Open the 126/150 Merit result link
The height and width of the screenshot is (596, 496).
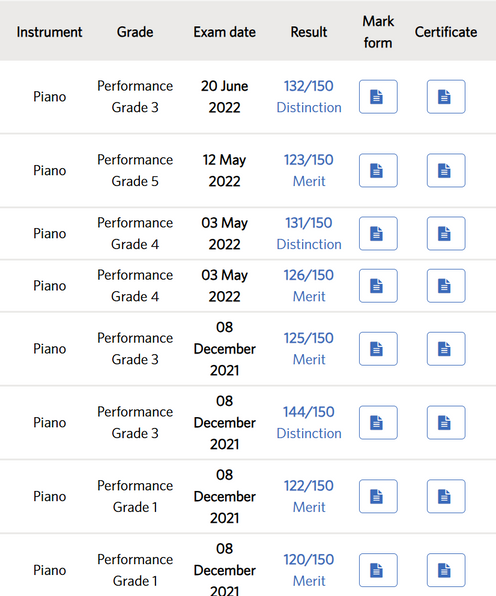tap(309, 286)
